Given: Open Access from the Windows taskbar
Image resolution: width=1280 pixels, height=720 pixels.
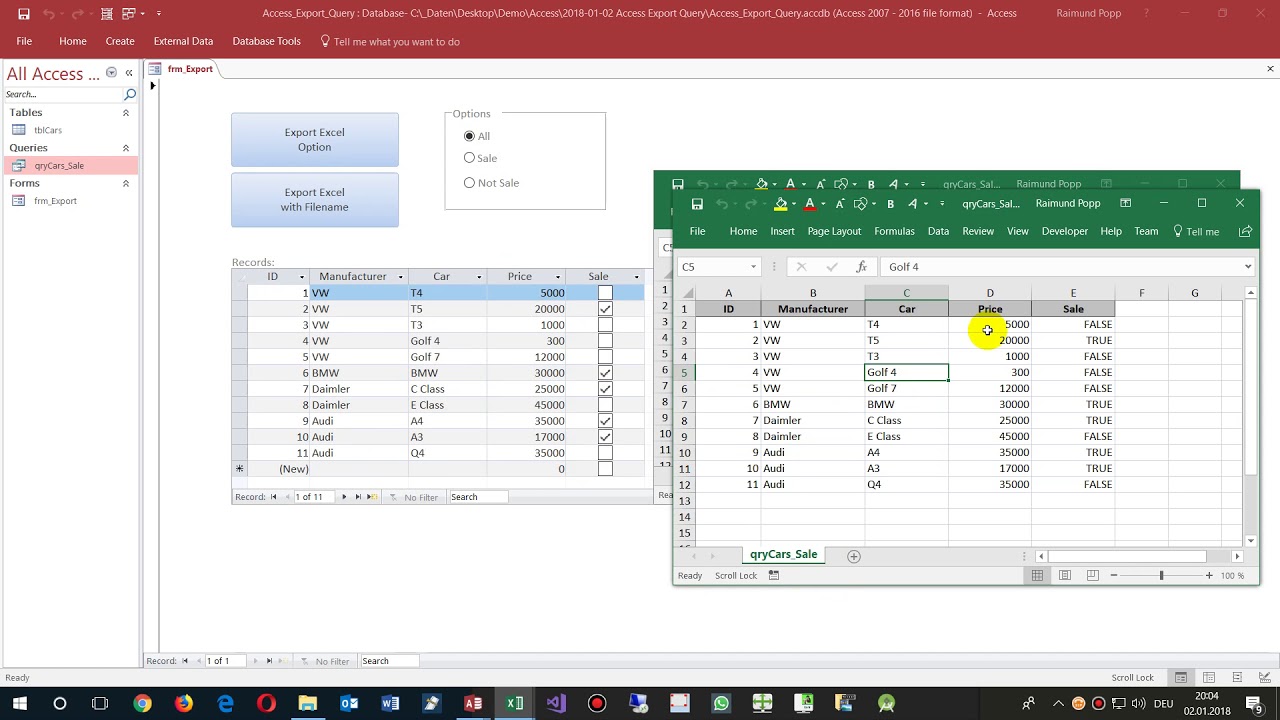Looking at the screenshot, I should pyautogui.click(x=473, y=704).
